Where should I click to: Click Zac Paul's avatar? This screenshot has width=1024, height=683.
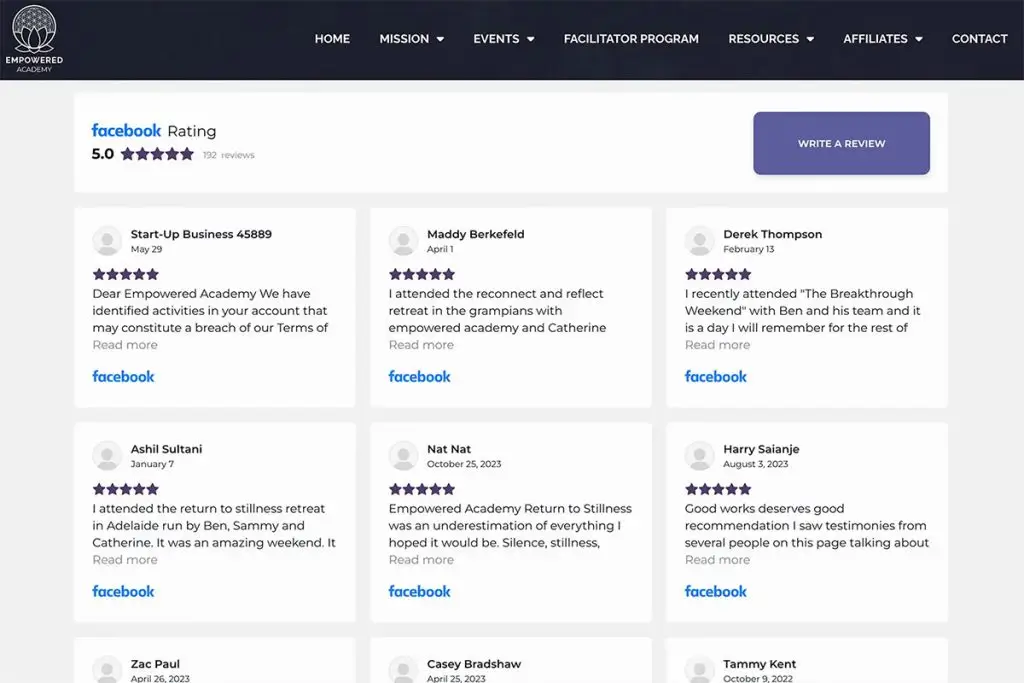click(x=107, y=669)
